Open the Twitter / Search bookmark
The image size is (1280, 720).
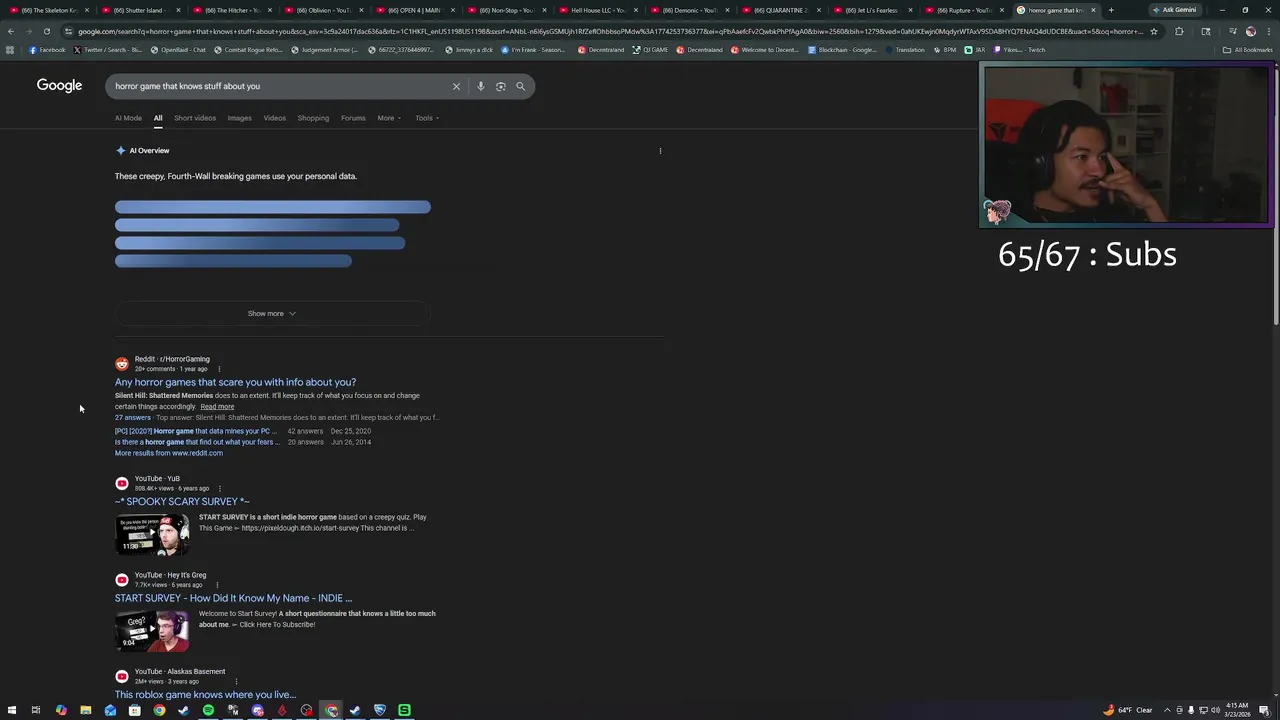tap(107, 50)
